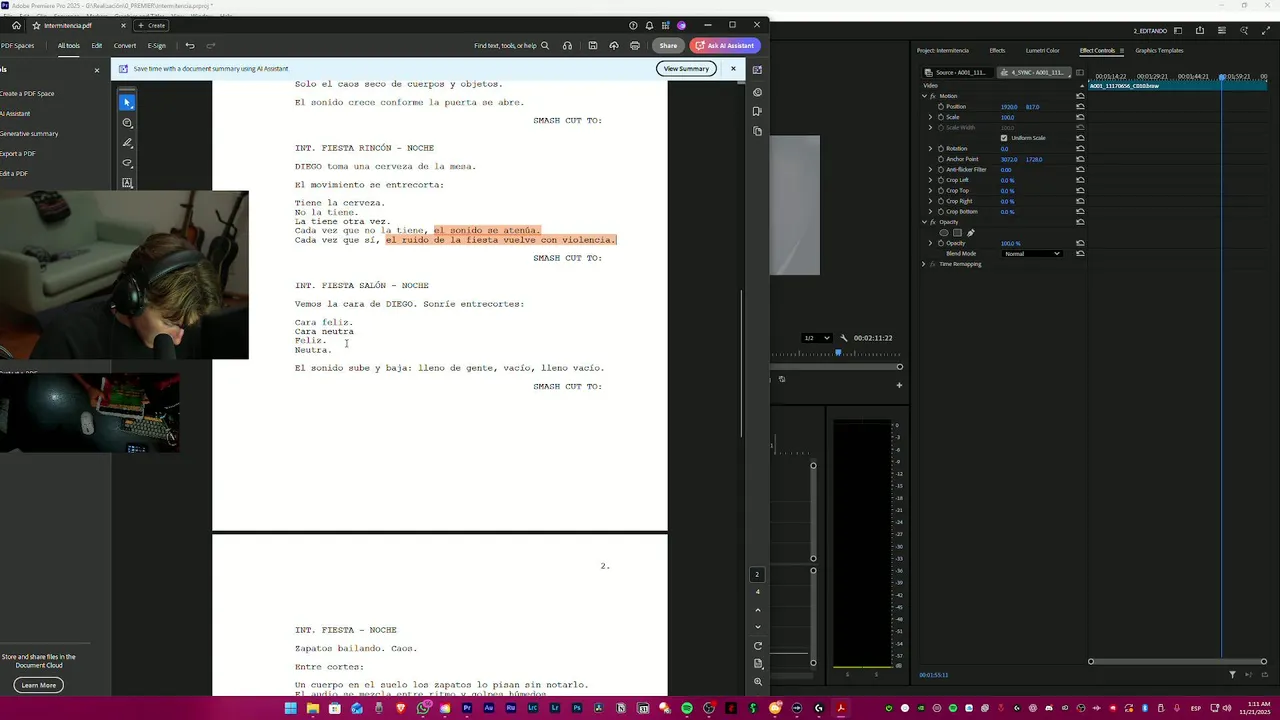Image resolution: width=1280 pixels, height=720 pixels.
Task: Star the Intermitencia.pdf tab
Action: 37,25
